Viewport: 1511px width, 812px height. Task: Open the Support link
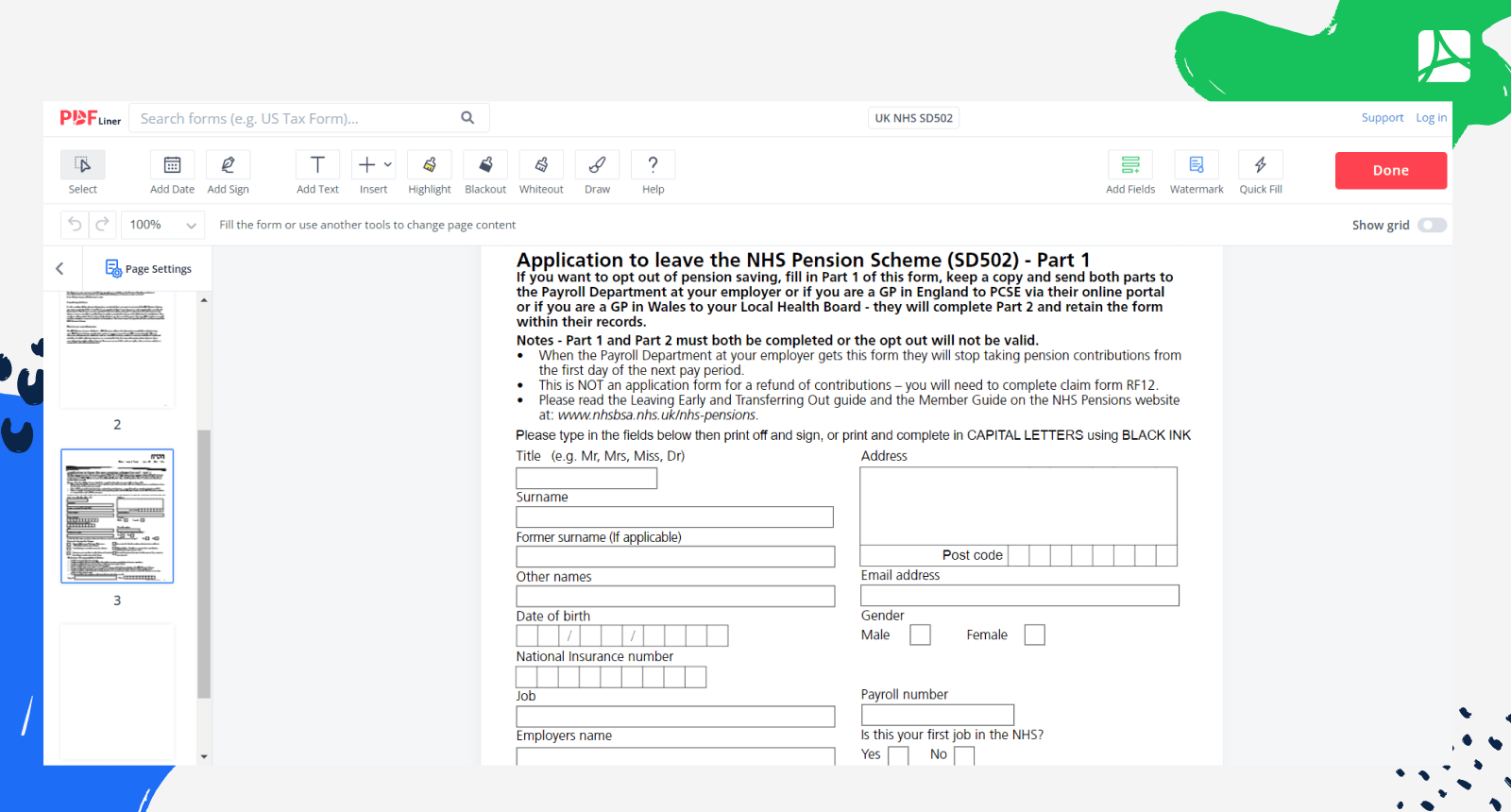1382,118
